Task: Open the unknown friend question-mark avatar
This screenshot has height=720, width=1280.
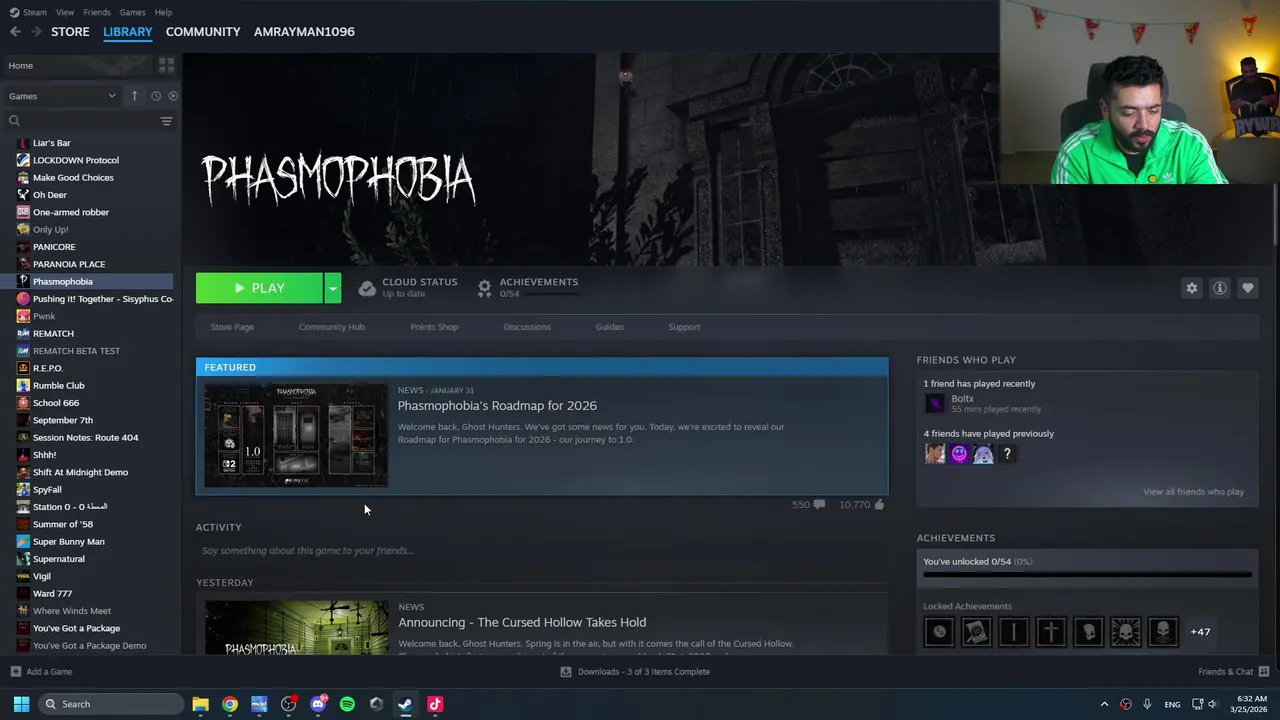Action: 1007,454
